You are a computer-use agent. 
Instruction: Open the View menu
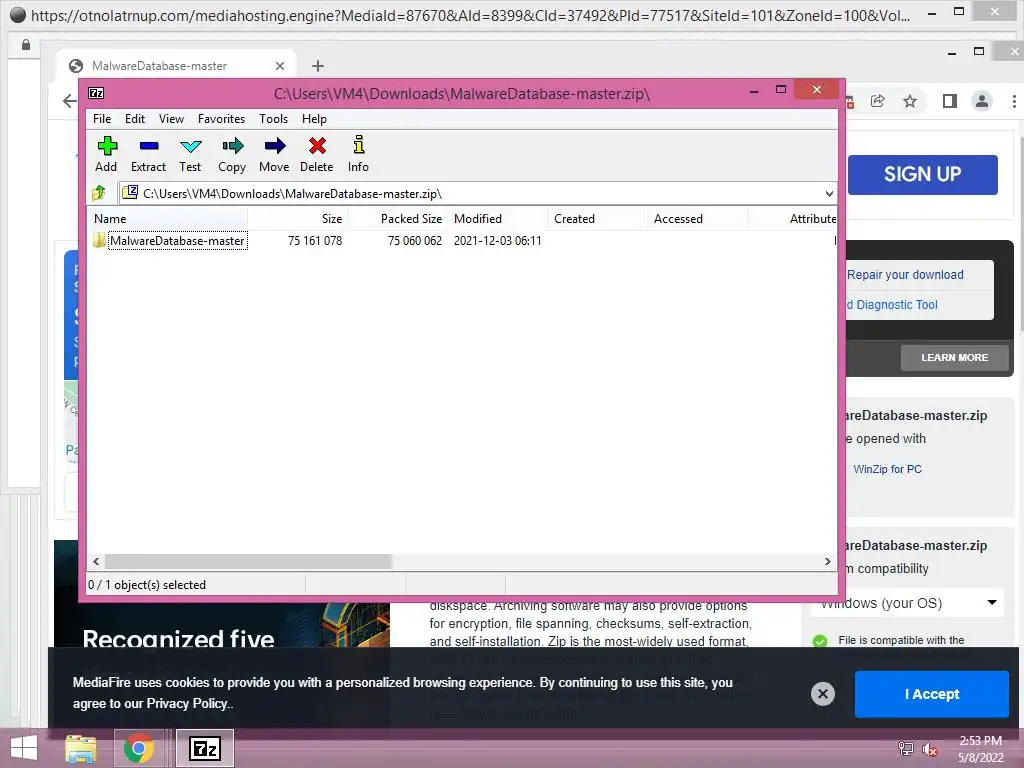171,119
